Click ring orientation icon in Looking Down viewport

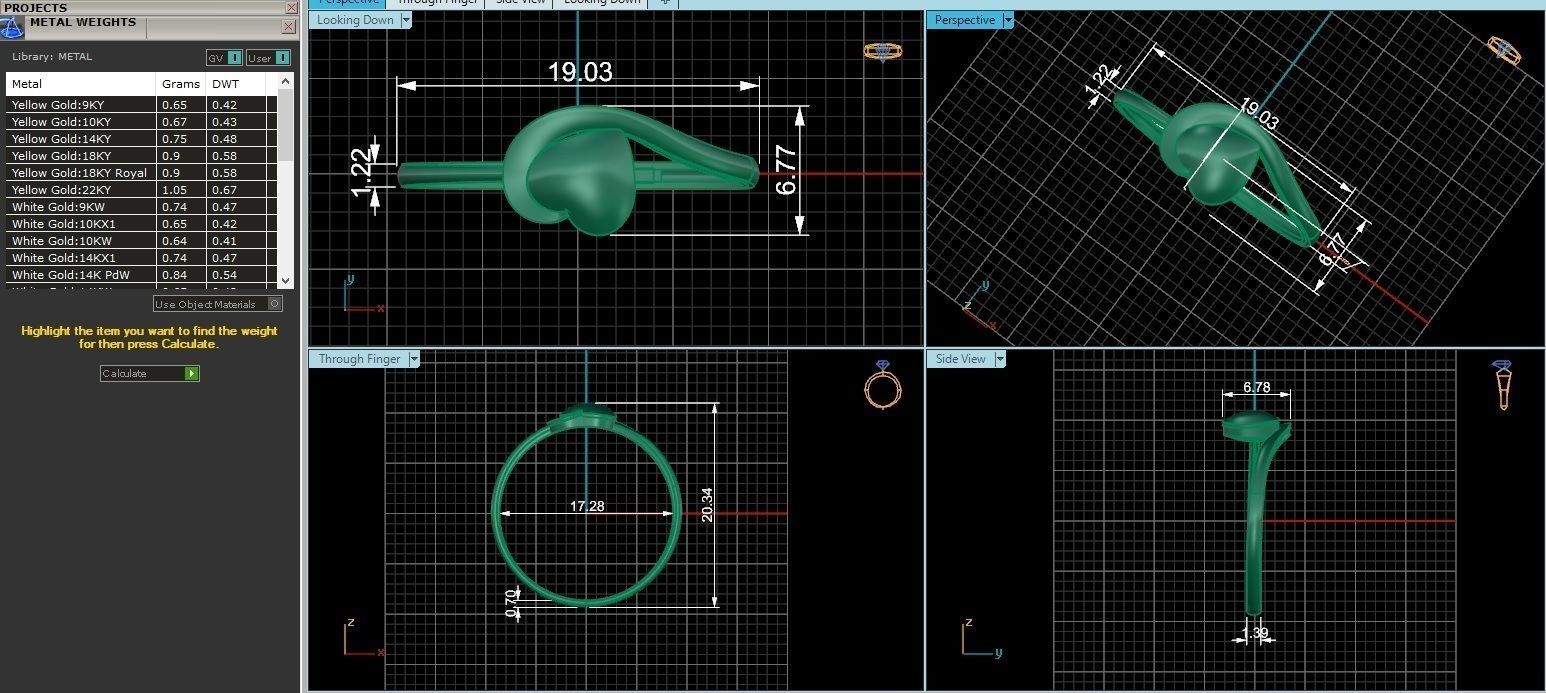point(883,51)
